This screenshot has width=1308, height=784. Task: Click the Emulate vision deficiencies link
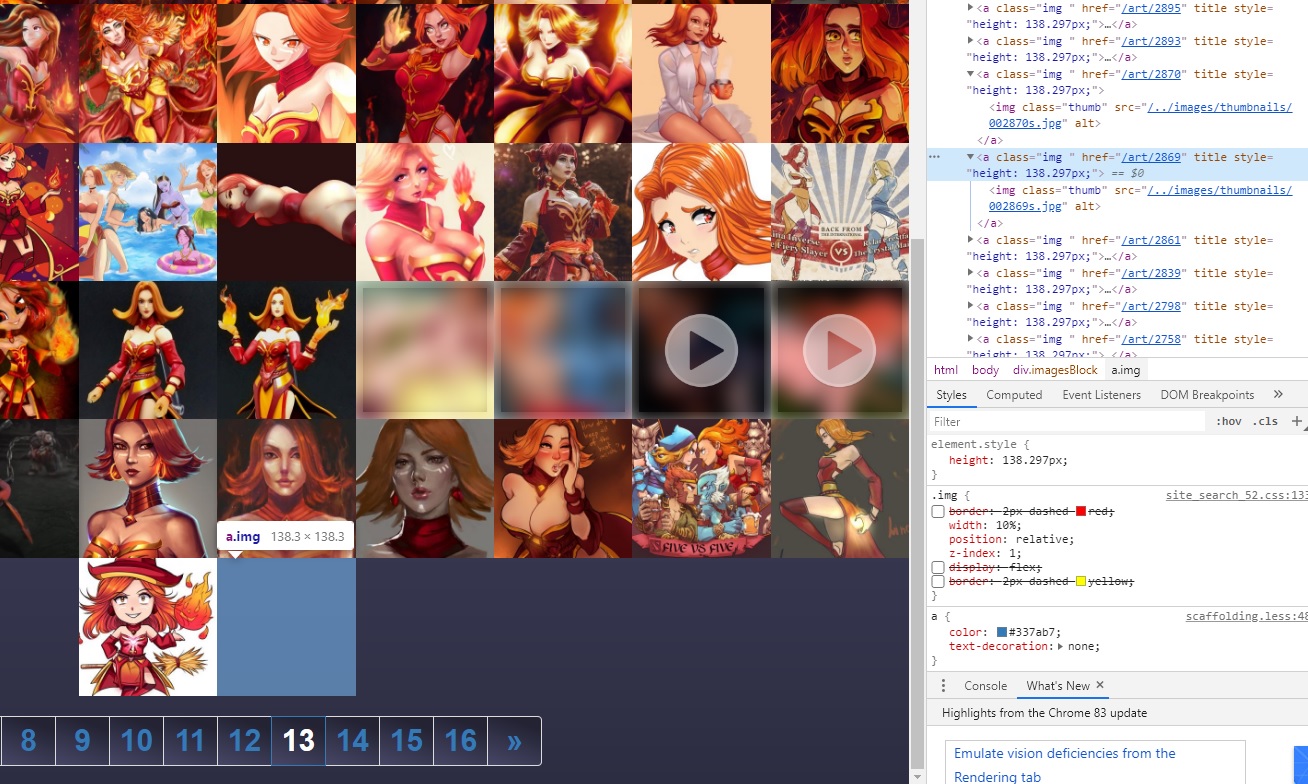click(1065, 765)
